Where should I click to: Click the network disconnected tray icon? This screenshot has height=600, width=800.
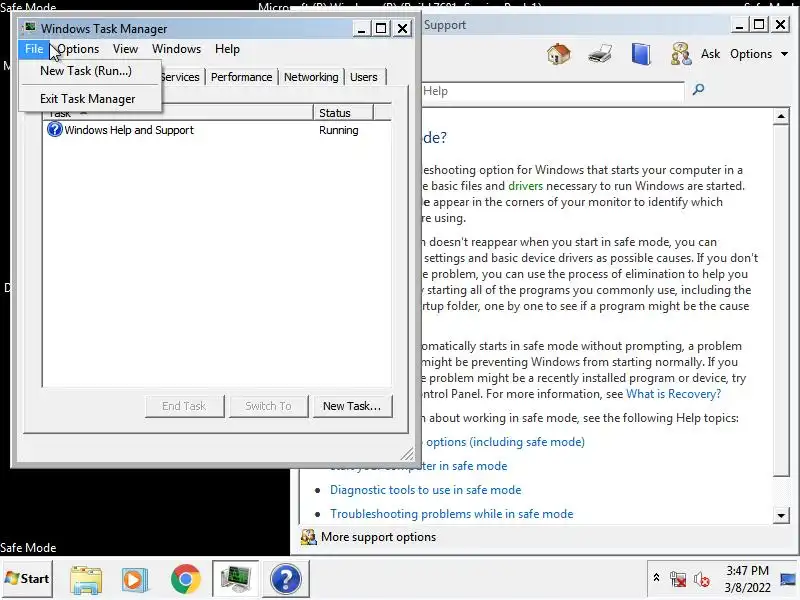(678, 579)
